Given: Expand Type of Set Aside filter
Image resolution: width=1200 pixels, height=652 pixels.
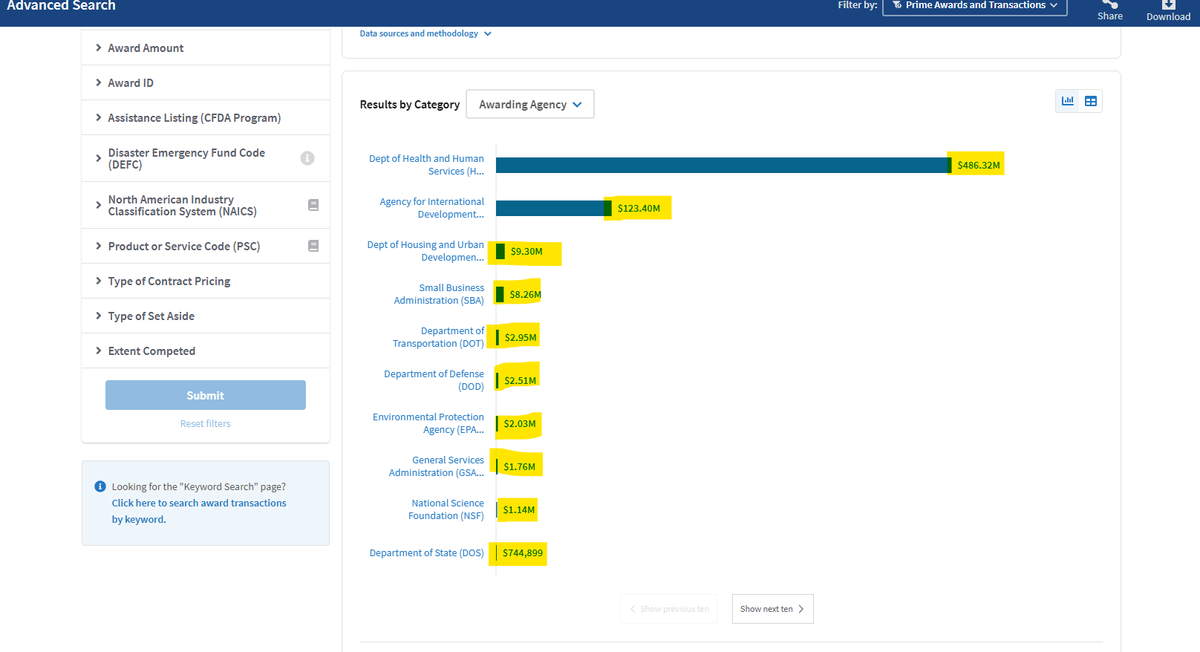Looking at the screenshot, I should 206,316.
